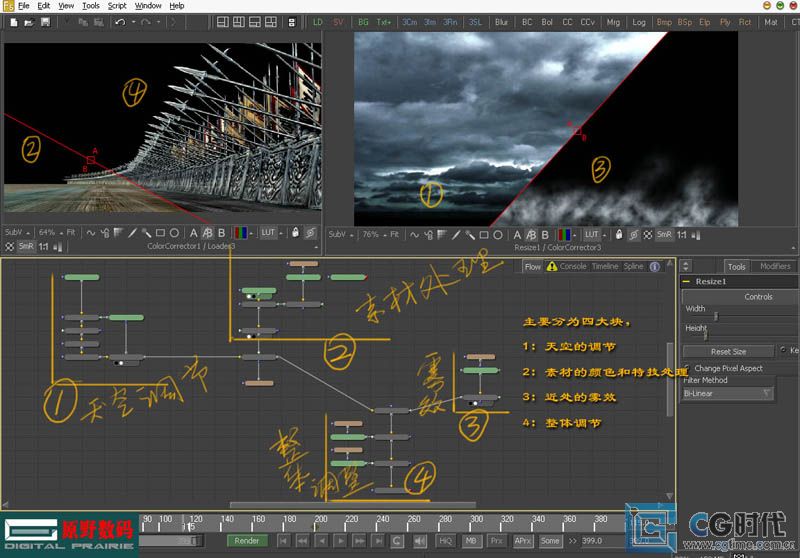Click the BG background tool button
Image resolution: width=800 pixels, height=558 pixels.
363,21
